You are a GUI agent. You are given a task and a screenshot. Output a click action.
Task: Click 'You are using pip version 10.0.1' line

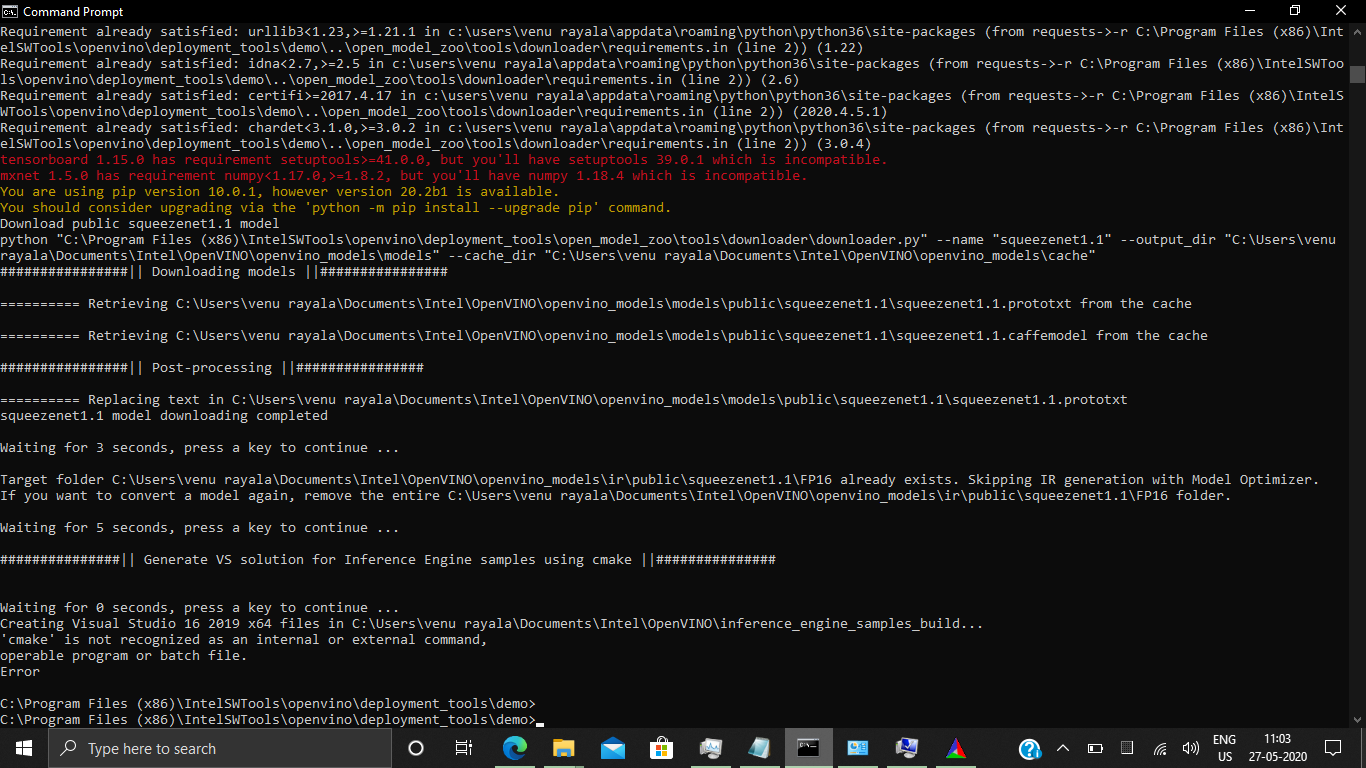pyautogui.click(x=280, y=192)
